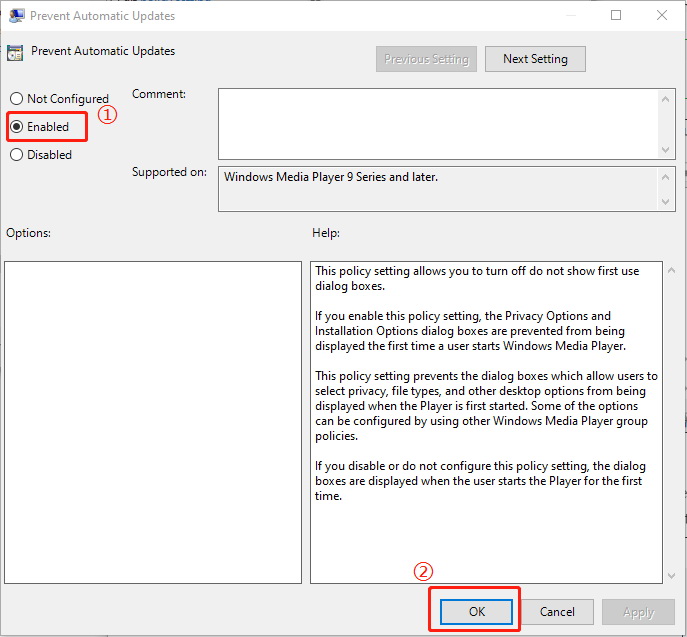Click the Help pane scroll-down arrow
The image size is (687, 637).
click(x=671, y=575)
